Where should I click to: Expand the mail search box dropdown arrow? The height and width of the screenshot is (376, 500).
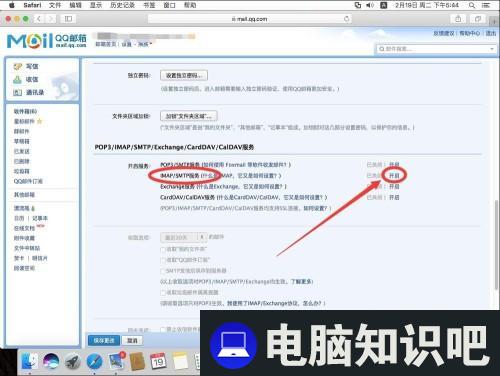492,49
